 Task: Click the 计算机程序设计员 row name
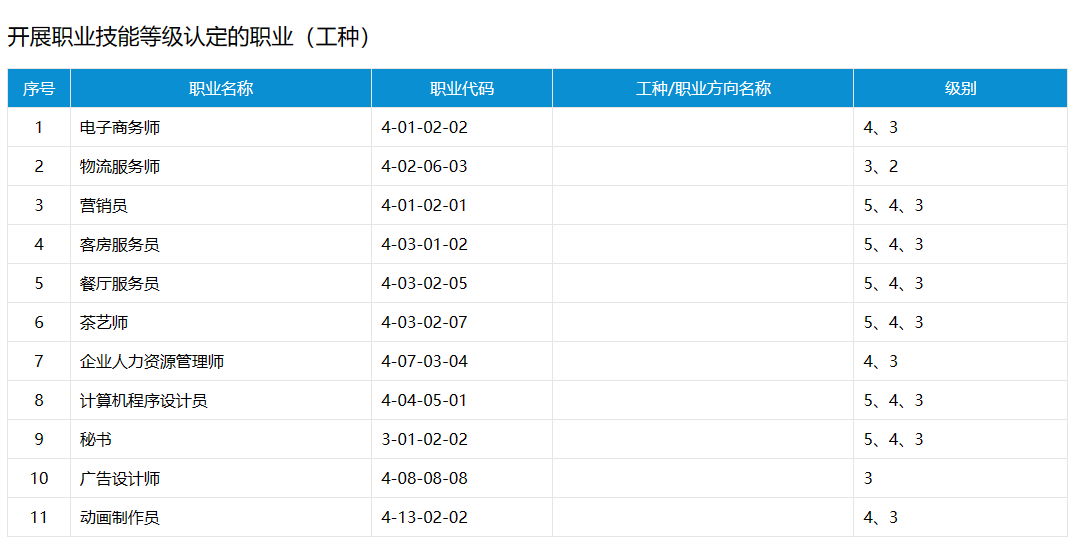click(143, 400)
